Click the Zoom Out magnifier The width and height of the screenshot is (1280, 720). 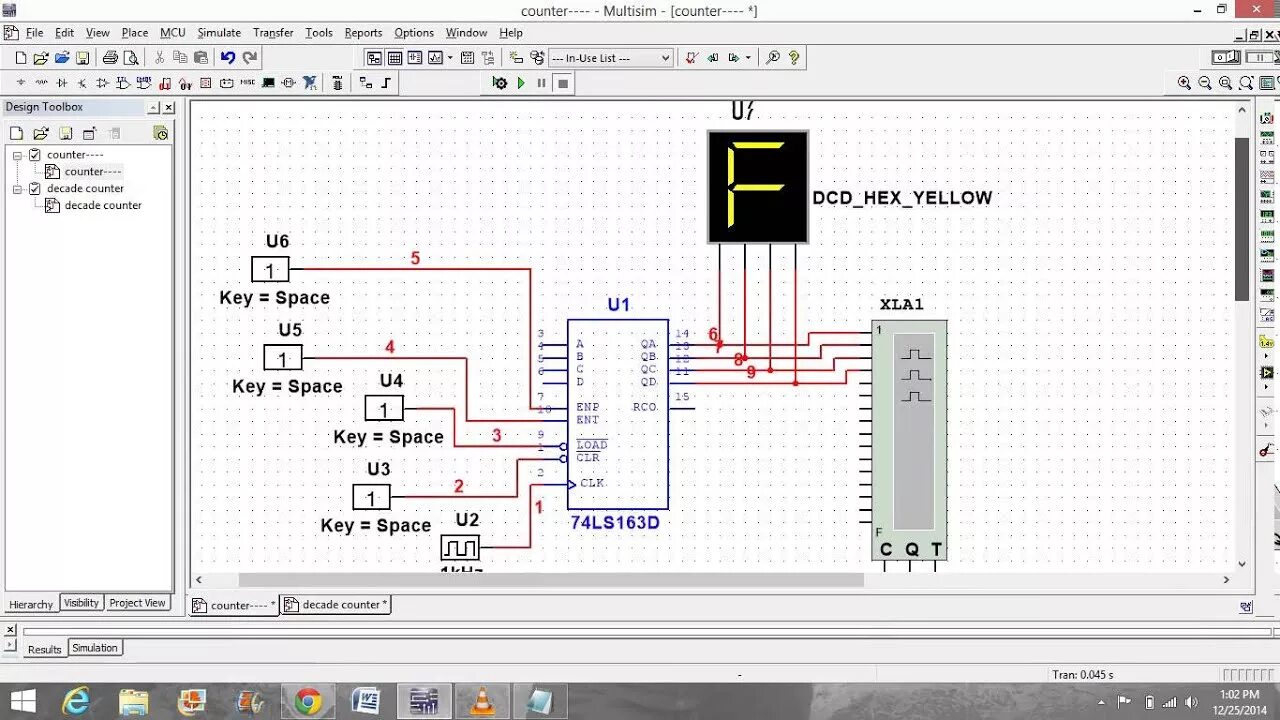click(x=1205, y=83)
